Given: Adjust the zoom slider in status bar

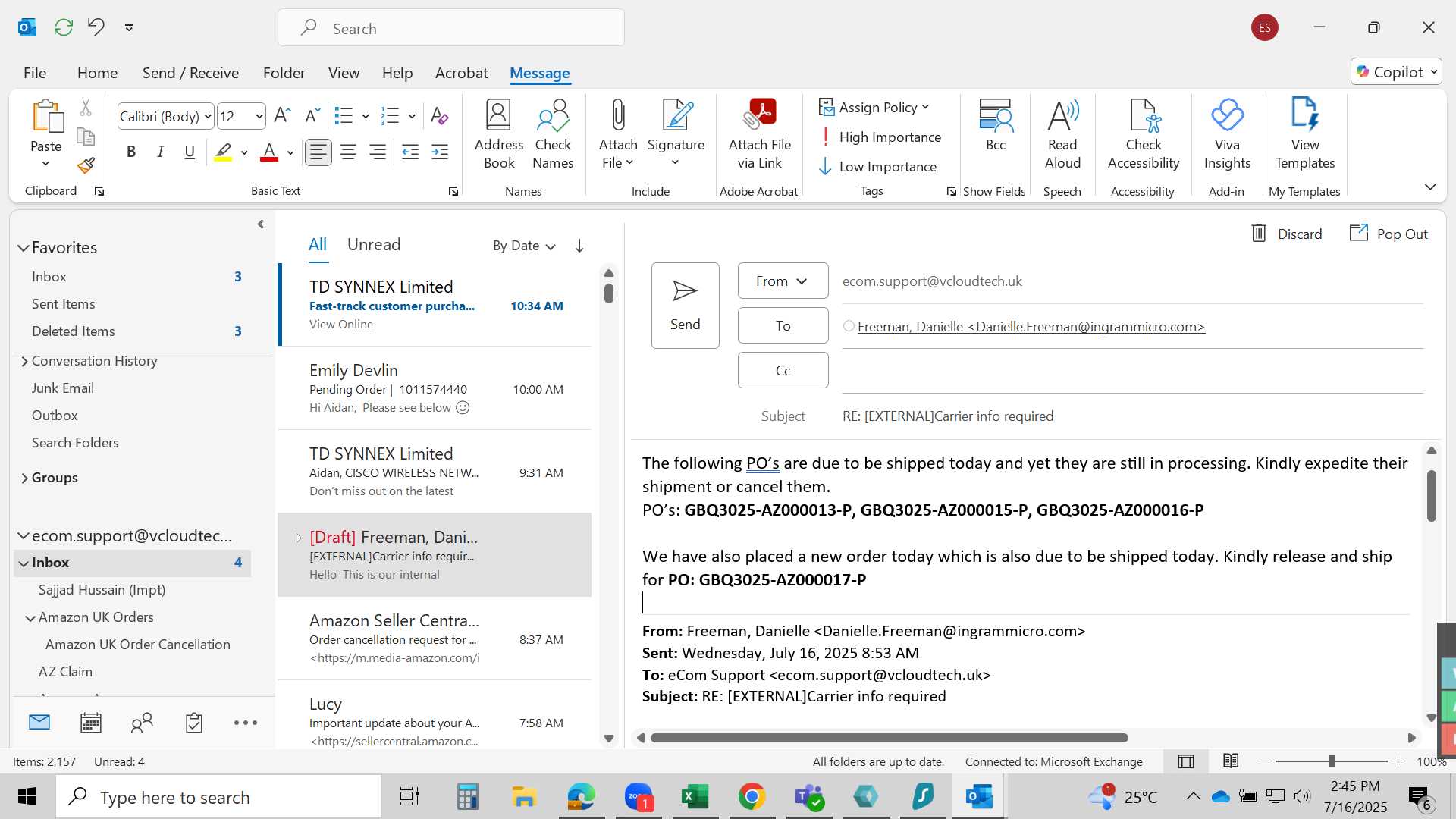Looking at the screenshot, I should pyautogui.click(x=1331, y=761).
